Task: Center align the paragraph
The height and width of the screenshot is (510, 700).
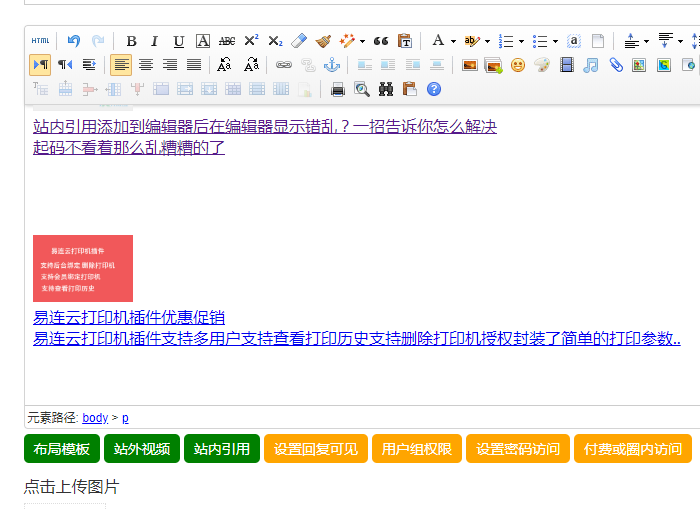Action: pos(146,65)
